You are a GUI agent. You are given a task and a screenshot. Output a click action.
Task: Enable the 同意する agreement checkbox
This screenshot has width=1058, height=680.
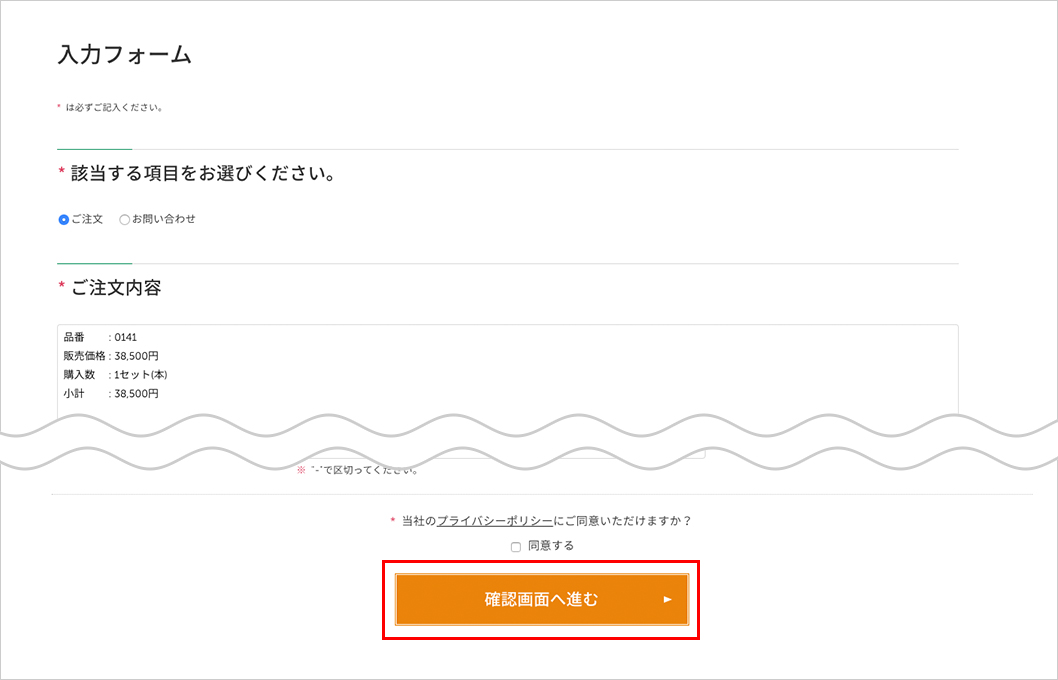[516, 545]
